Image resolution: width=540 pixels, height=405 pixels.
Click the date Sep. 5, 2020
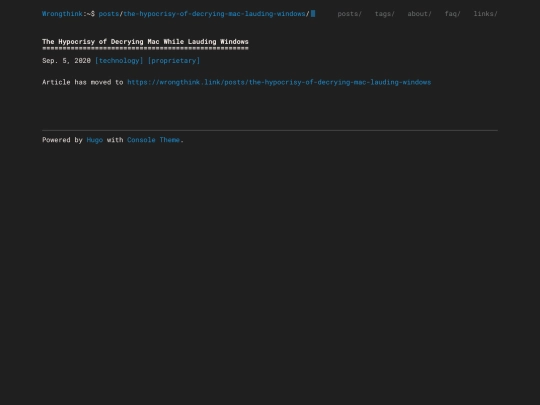[66, 61]
